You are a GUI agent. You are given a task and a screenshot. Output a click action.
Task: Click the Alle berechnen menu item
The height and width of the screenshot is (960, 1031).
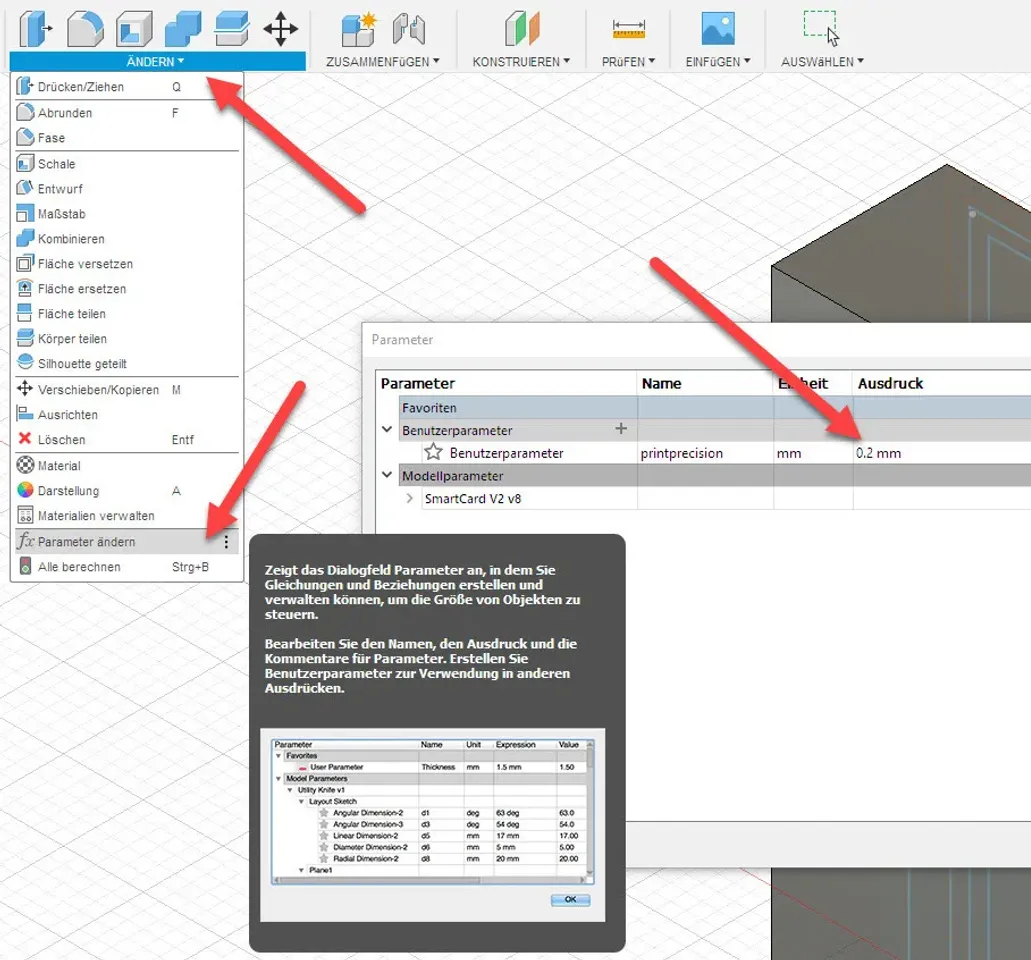point(79,567)
